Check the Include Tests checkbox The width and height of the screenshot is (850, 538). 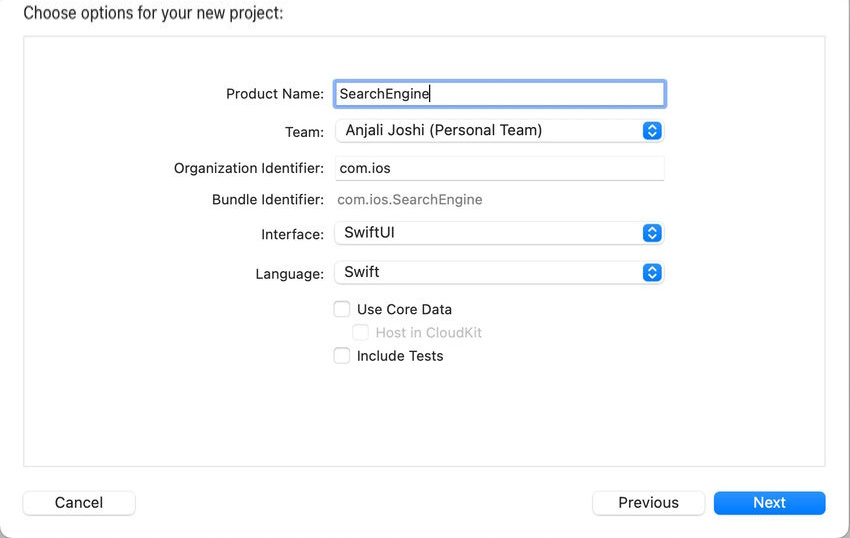(x=342, y=356)
